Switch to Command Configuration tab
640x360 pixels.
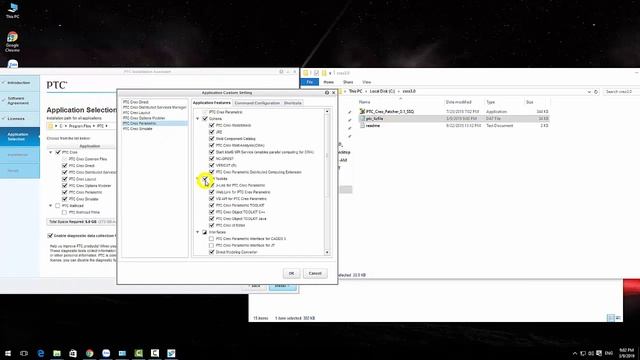tap(257, 103)
